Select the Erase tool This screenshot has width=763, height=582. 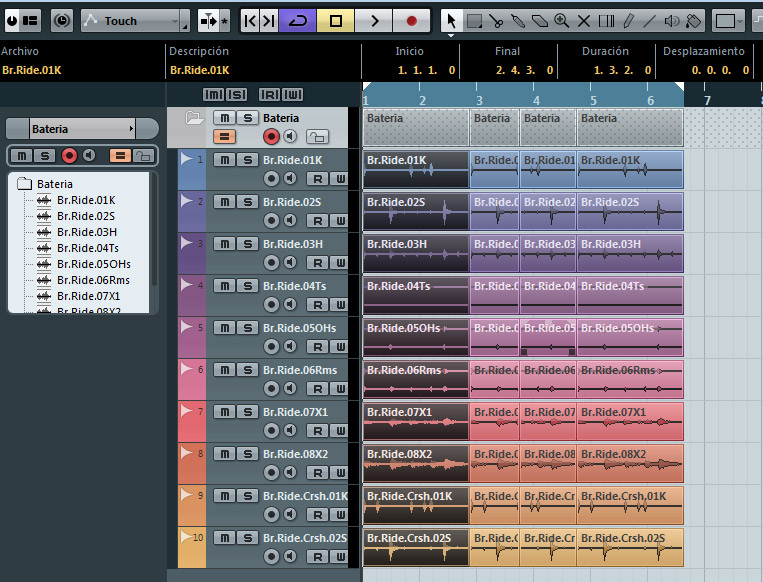click(540, 21)
